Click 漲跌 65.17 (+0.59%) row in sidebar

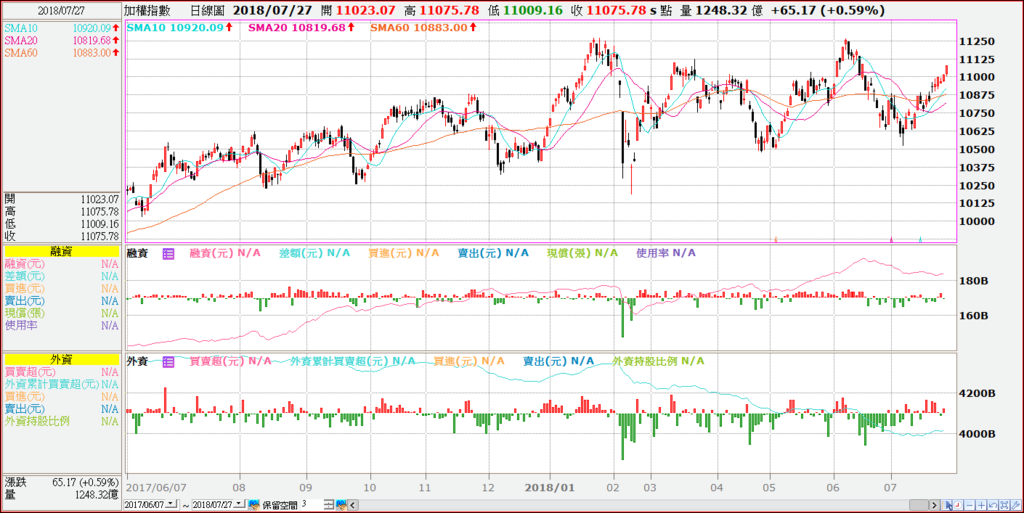(x=61, y=482)
